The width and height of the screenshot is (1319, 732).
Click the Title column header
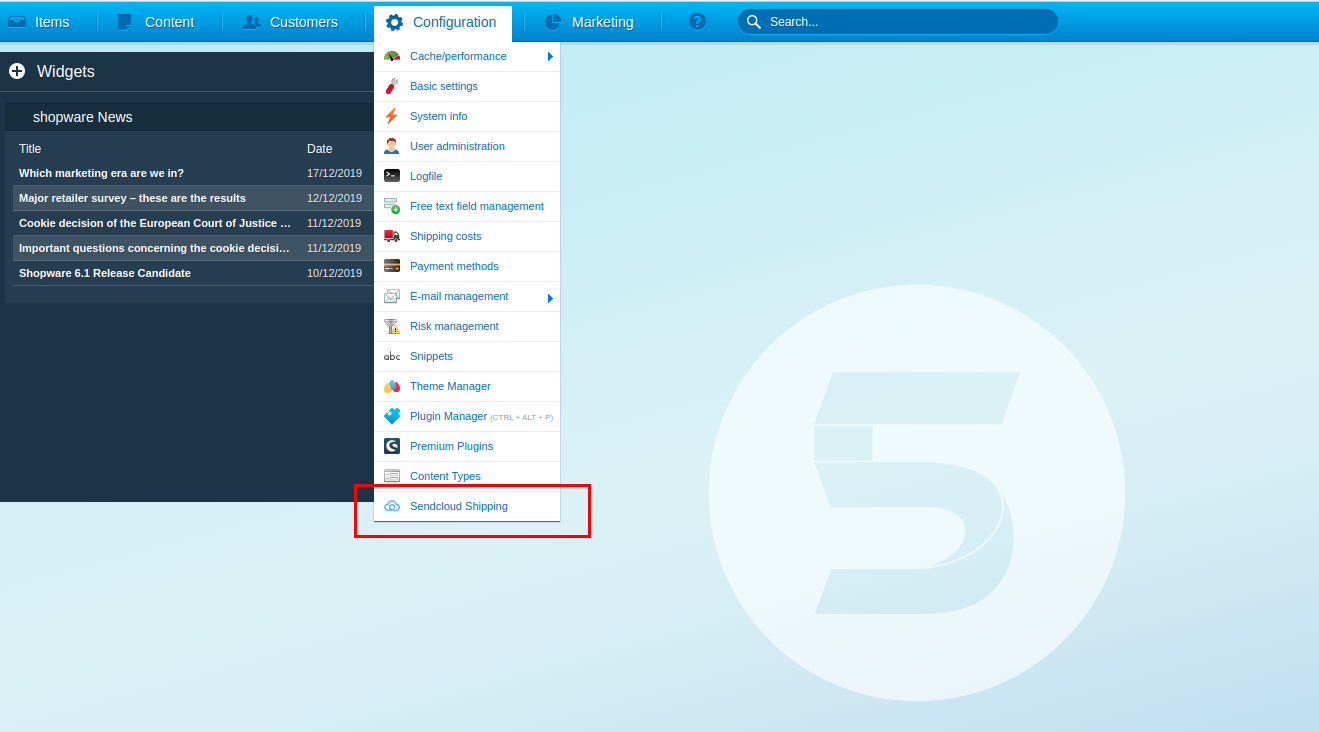click(x=30, y=149)
